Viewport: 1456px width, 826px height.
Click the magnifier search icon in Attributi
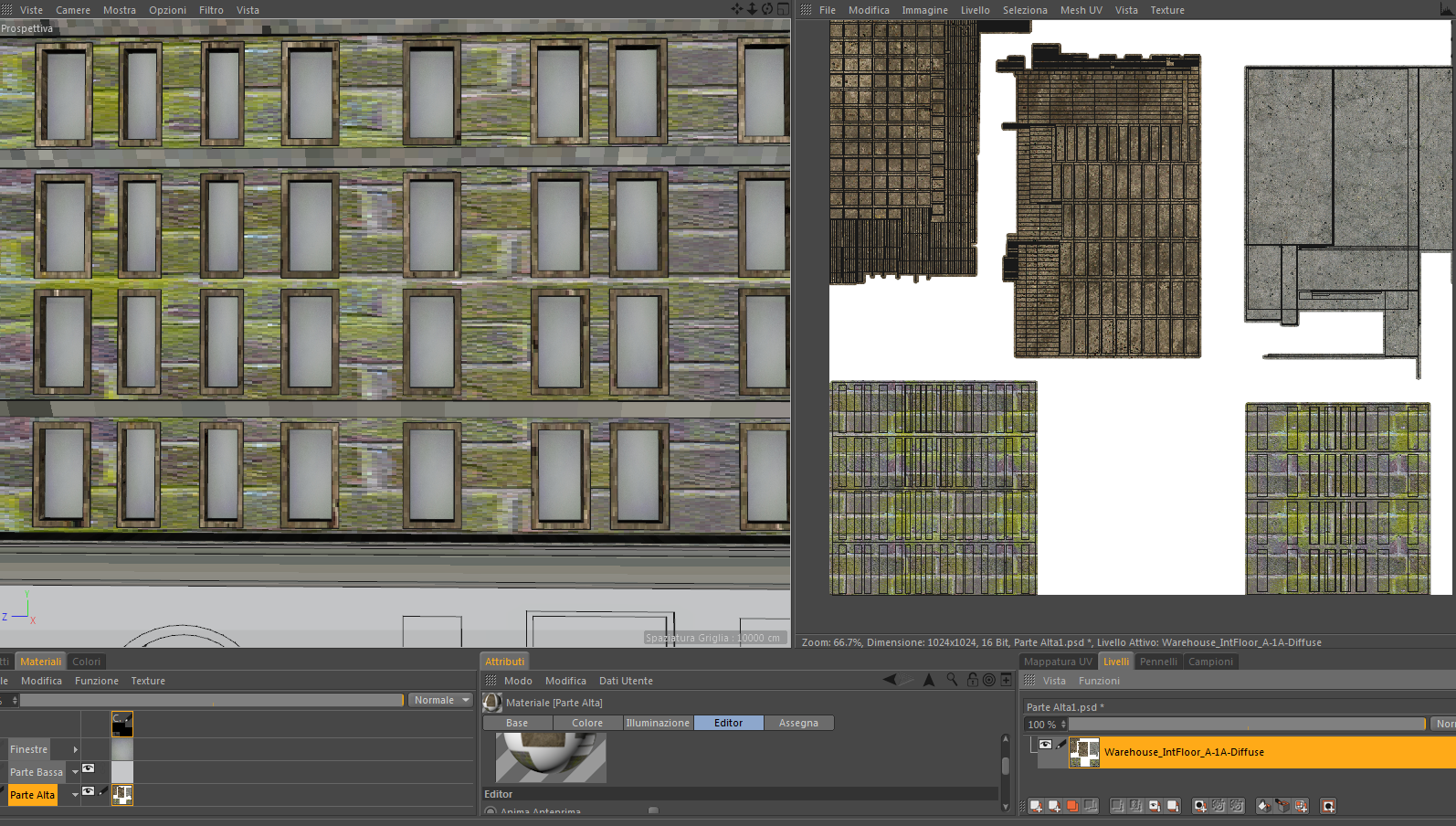tap(952, 680)
